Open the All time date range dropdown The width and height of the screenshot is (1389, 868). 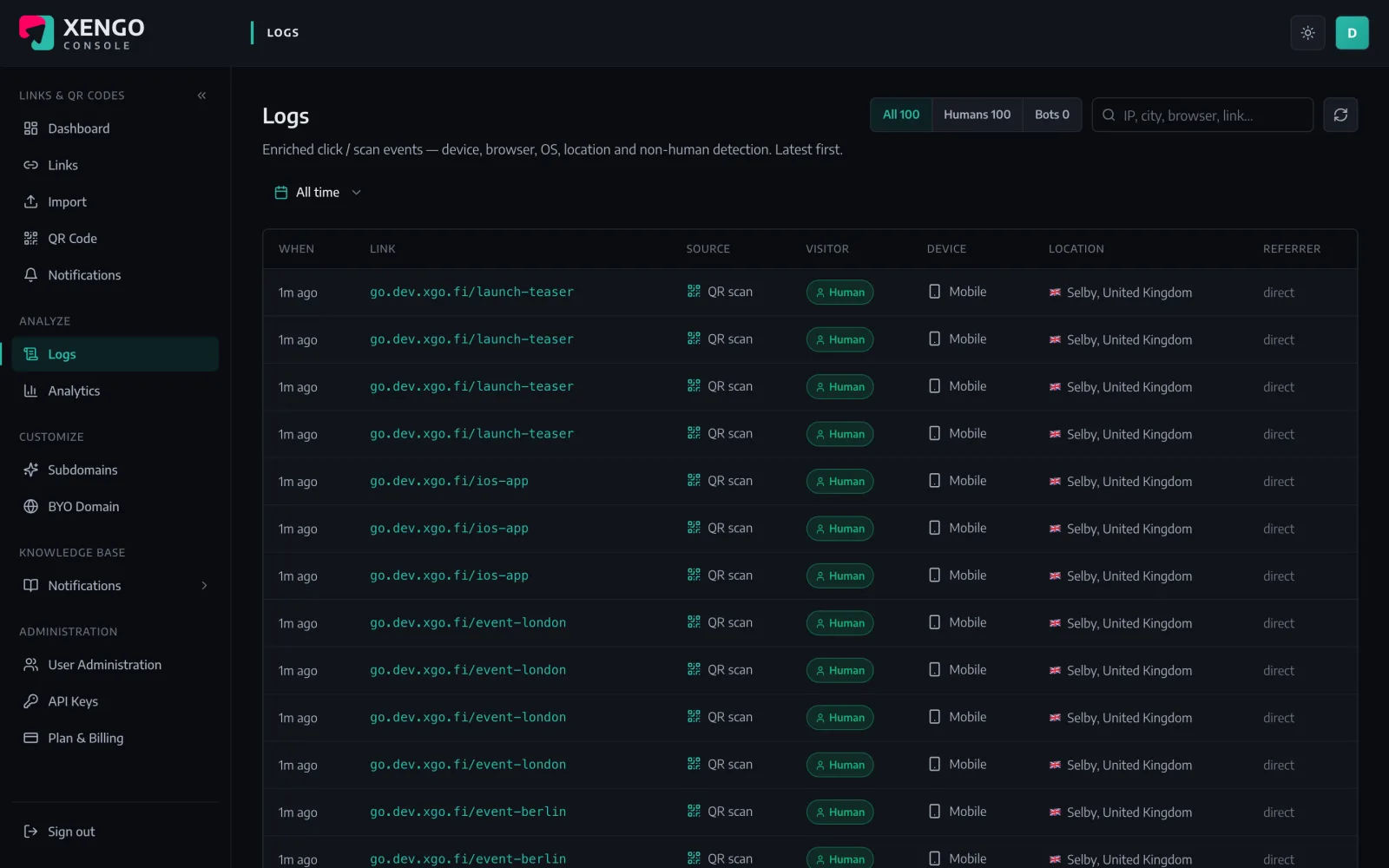click(x=318, y=193)
